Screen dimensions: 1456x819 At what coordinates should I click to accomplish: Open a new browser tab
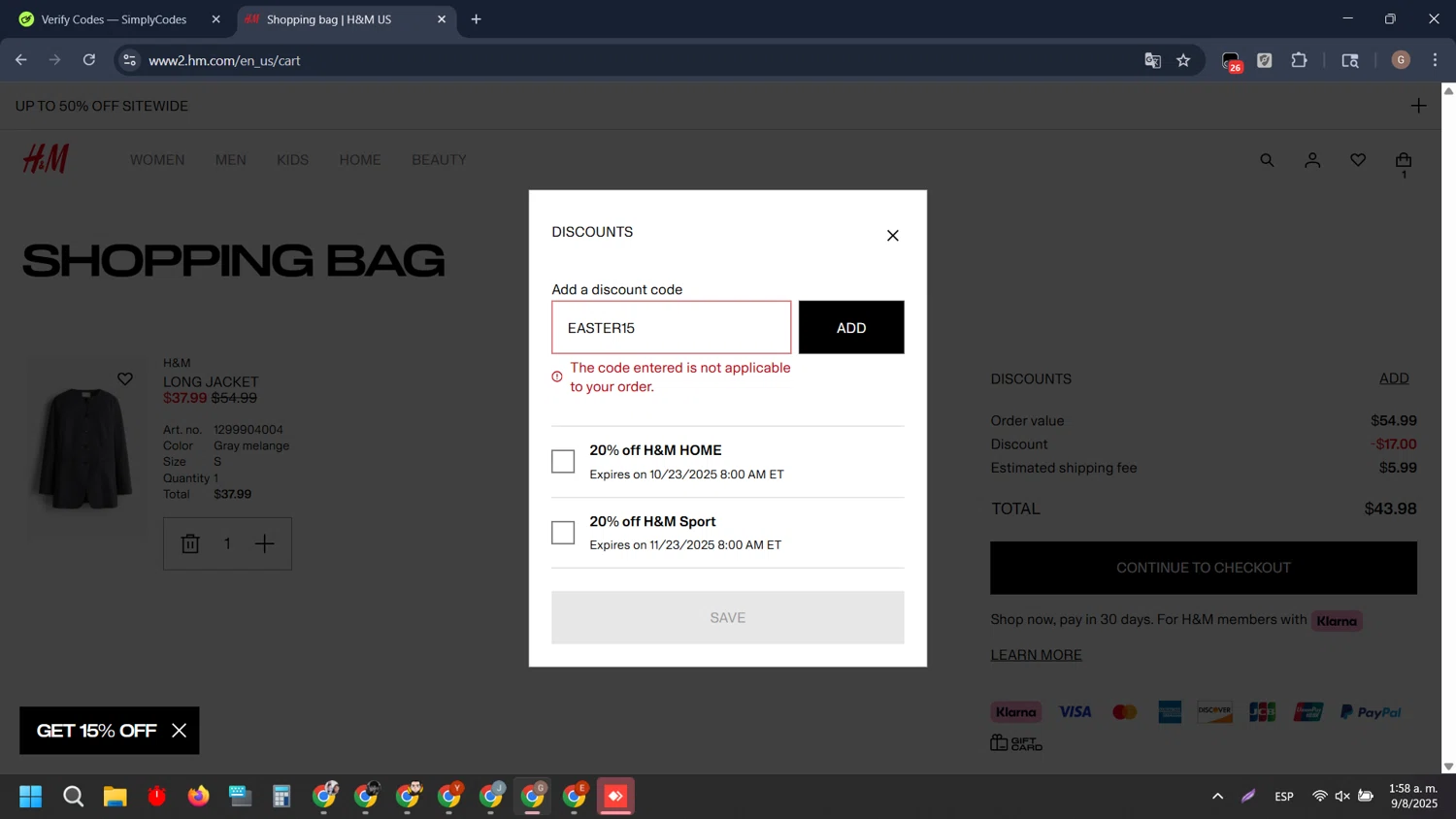(476, 19)
